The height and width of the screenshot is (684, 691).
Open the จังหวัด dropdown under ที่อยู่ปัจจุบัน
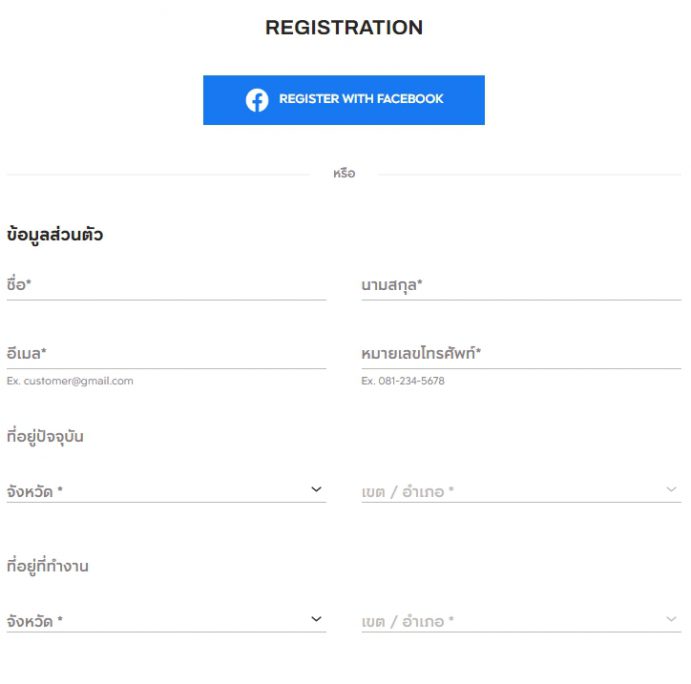166,491
